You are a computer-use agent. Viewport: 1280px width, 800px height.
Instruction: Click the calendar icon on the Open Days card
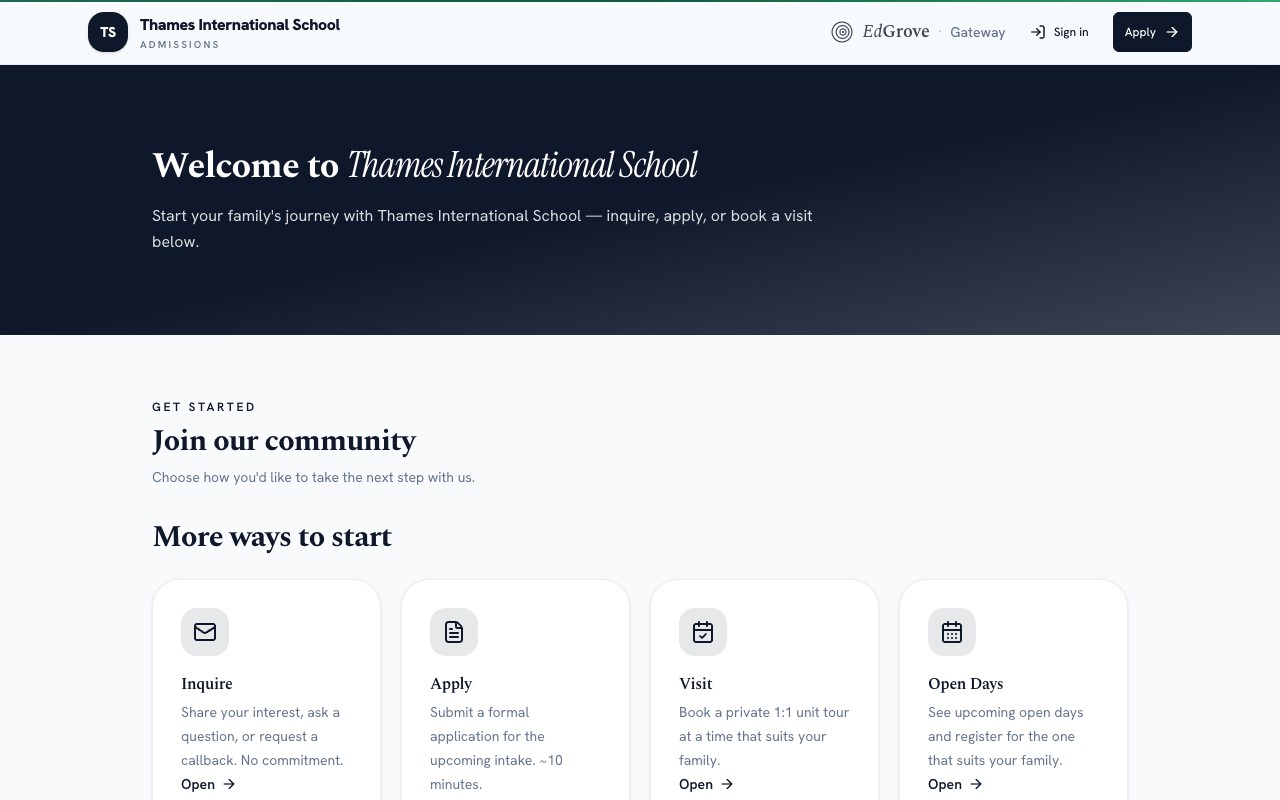952,632
